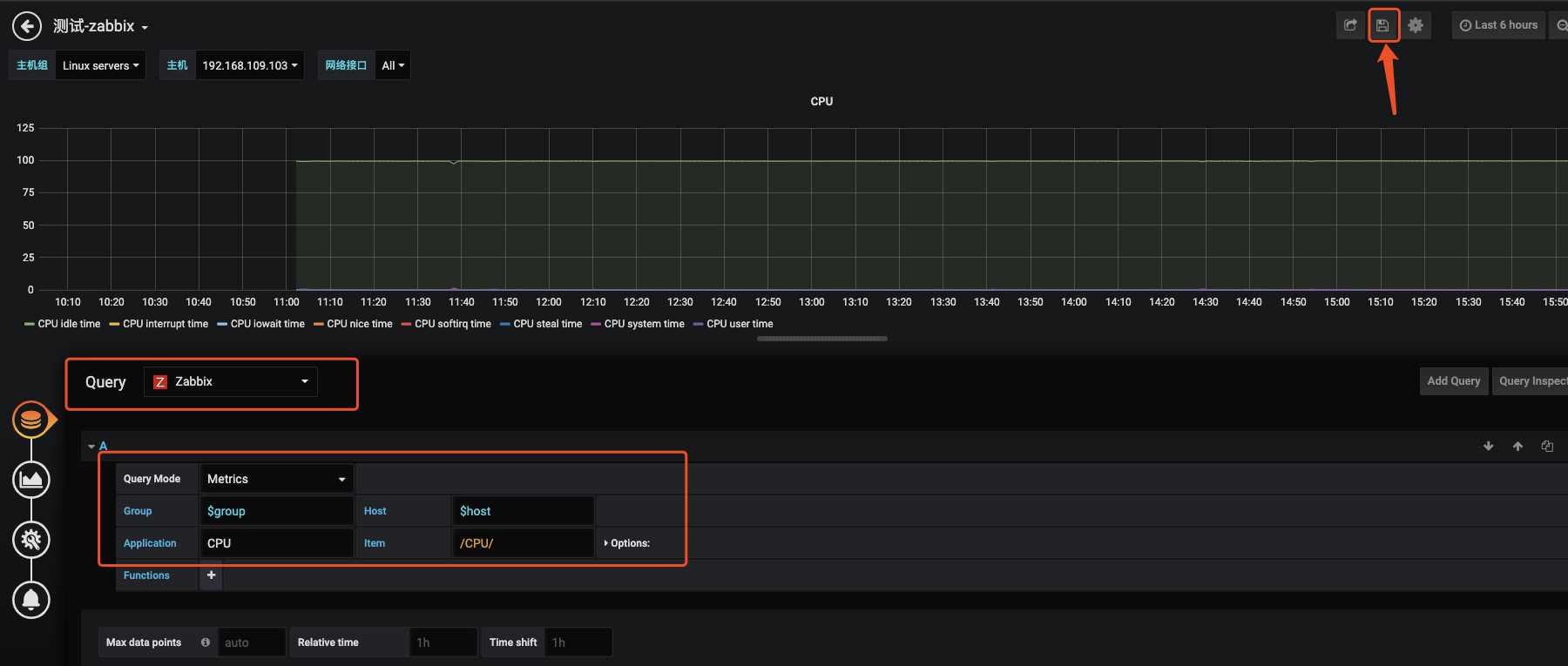Click the Item field containing /CPU/
Screen dimensions: 1568x666
(x=524, y=543)
